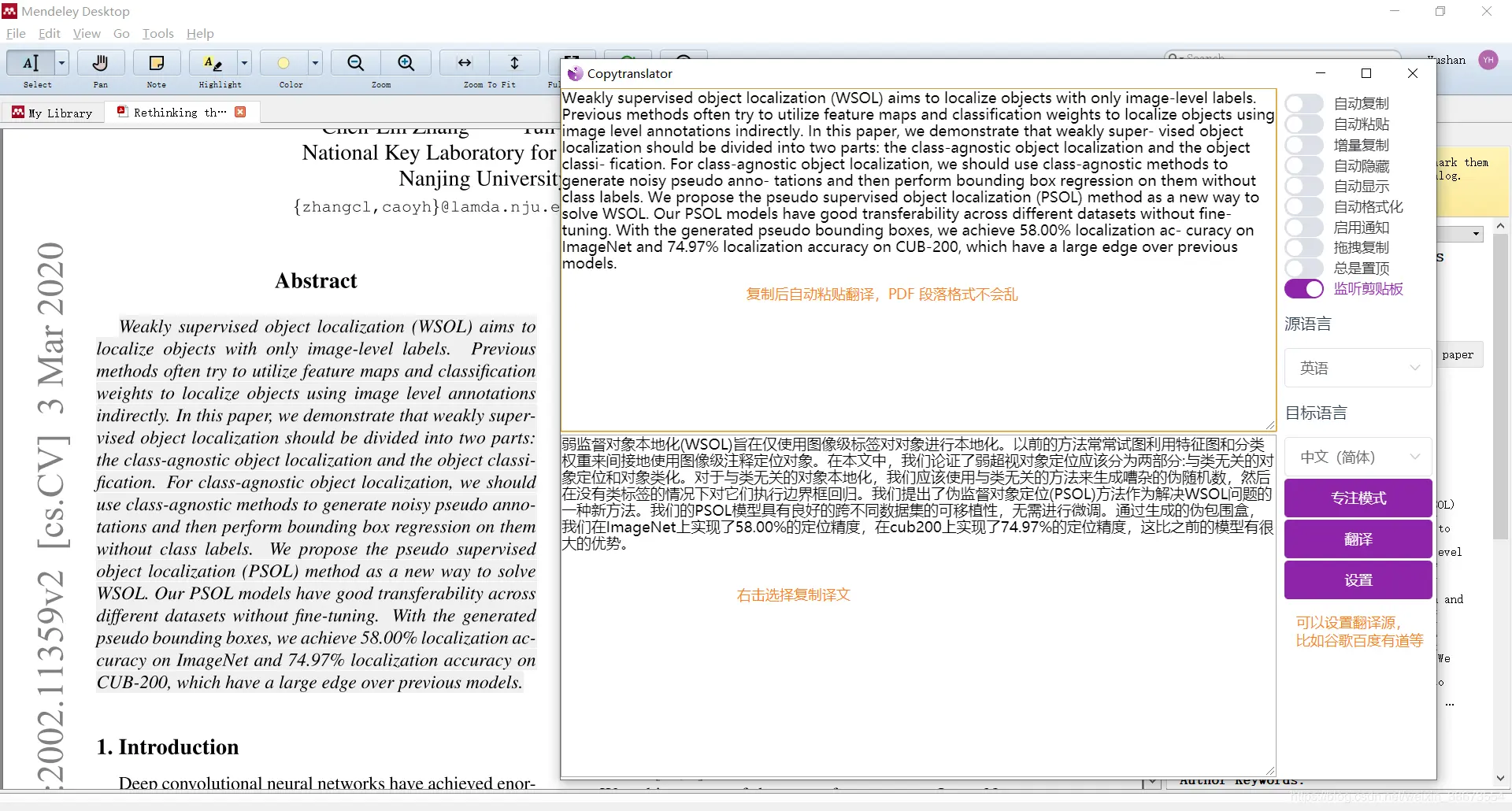The height and width of the screenshot is (811, 1512).
Task: Click the Abstract heading in the PDF
Action: point(316,281)
